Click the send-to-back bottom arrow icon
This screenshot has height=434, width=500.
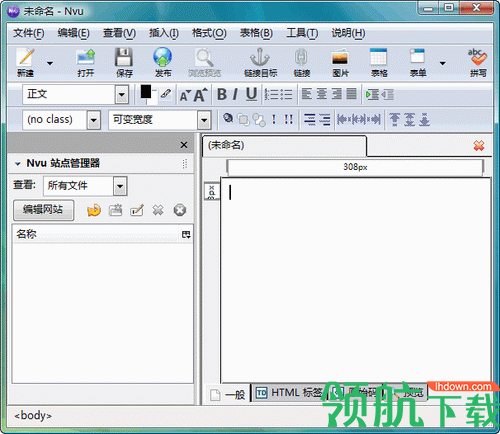(x=424, y=119)
